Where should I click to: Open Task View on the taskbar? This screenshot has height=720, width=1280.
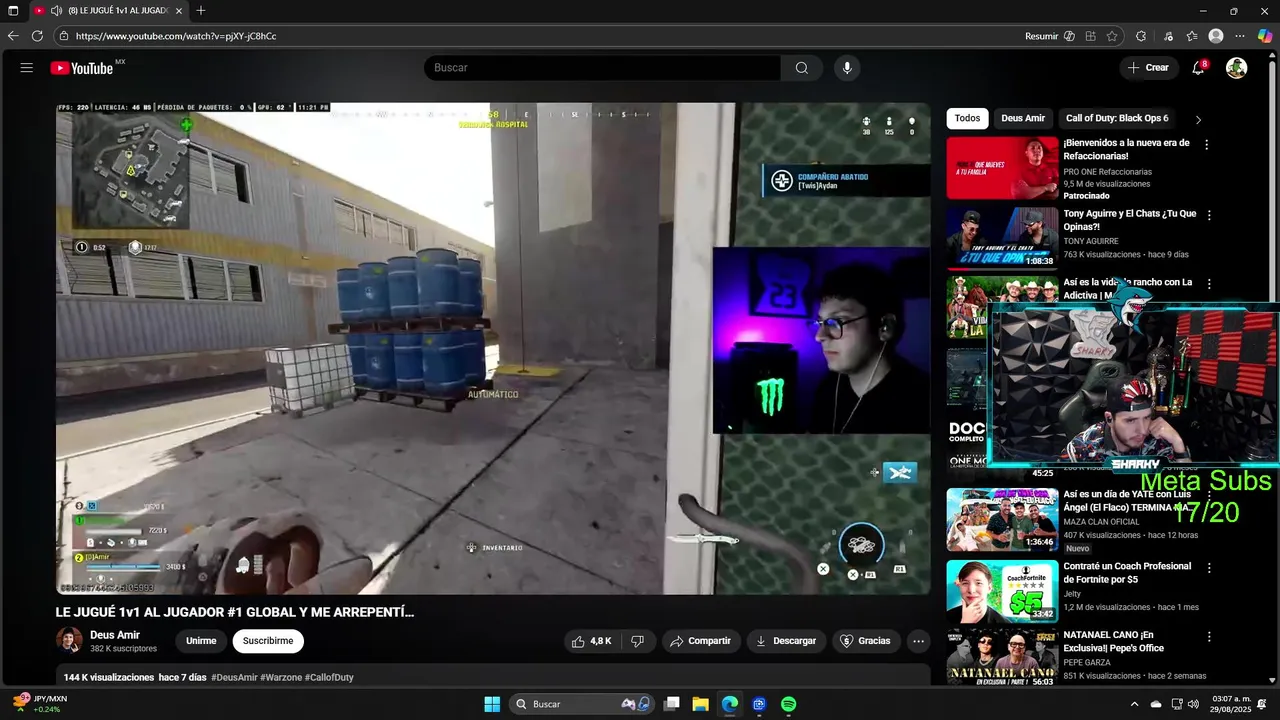tap(672, 704)
